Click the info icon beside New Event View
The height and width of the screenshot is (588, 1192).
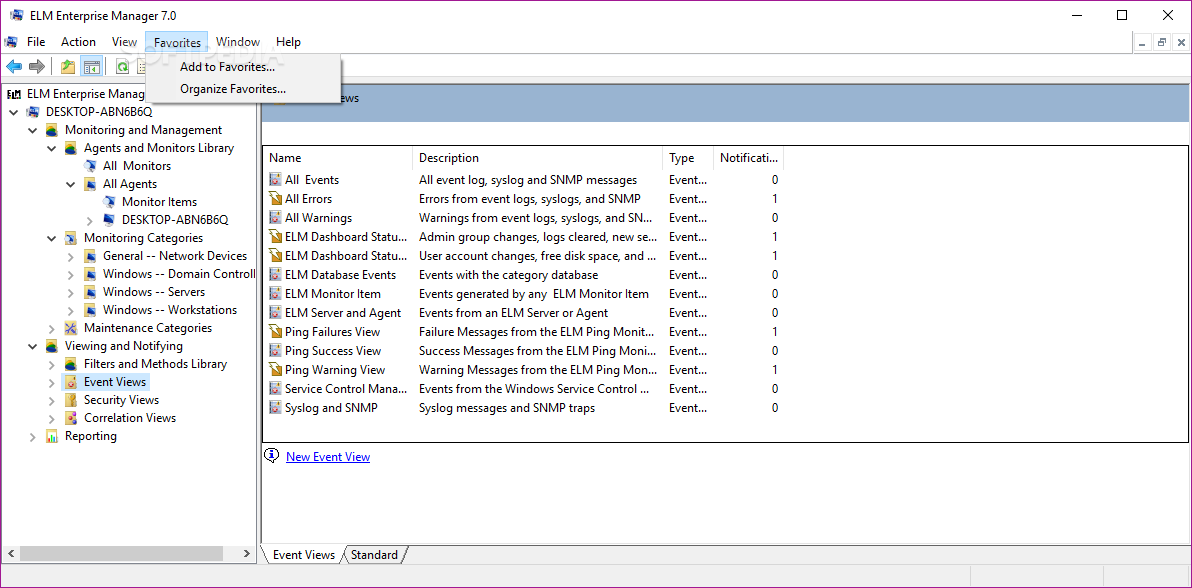click(x=271, y=456)
